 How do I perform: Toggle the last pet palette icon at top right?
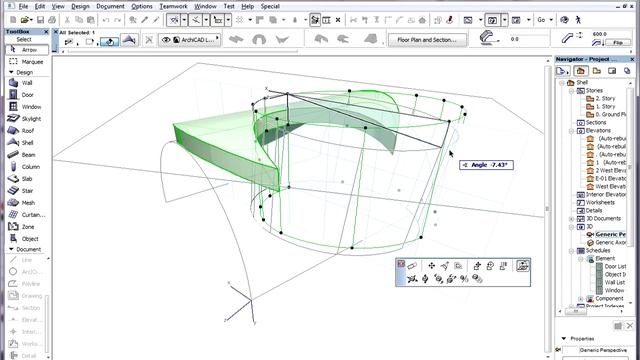click(522, 266)
